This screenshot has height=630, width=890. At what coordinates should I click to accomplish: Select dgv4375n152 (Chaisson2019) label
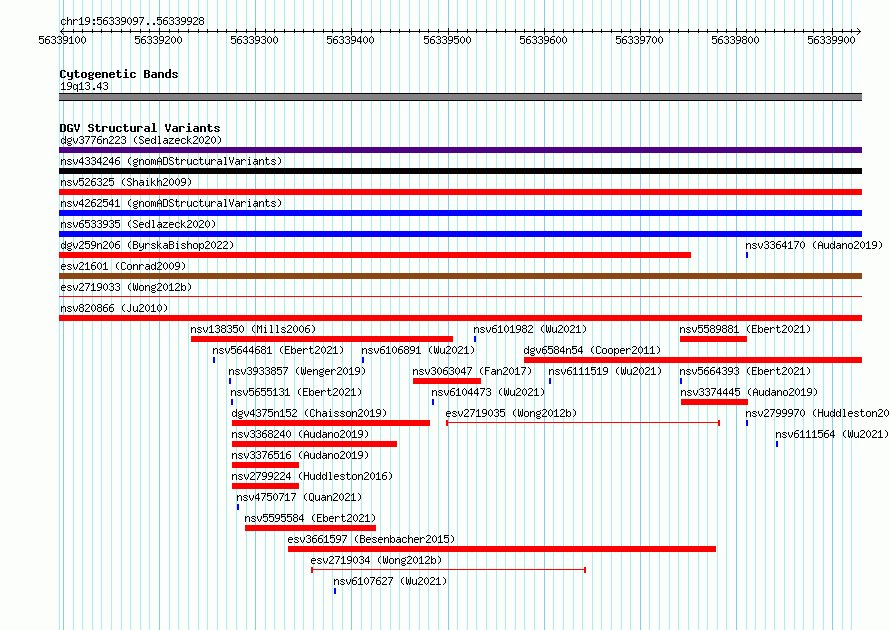[309, 413]
